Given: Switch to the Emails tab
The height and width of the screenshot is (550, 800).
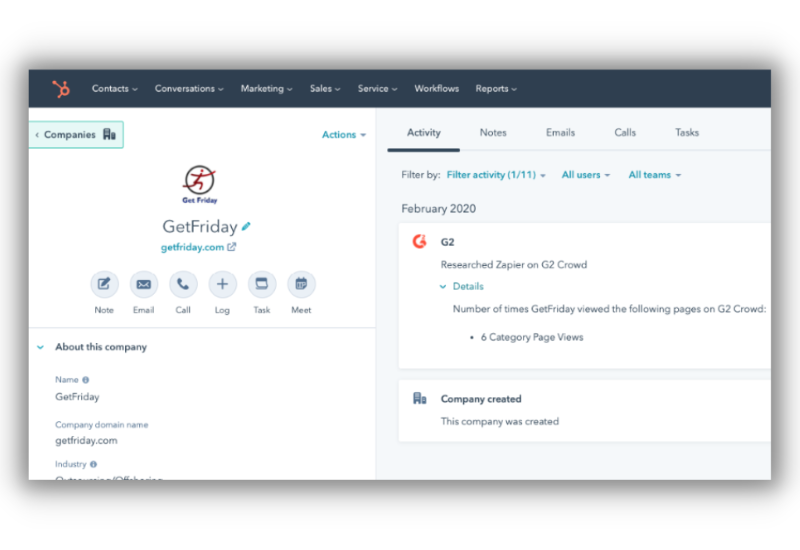Looking at the screenshot, I should click(560, 133).
